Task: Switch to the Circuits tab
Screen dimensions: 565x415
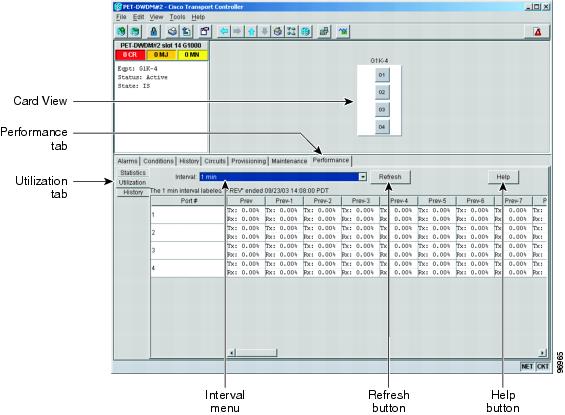Action: point(215,161)
